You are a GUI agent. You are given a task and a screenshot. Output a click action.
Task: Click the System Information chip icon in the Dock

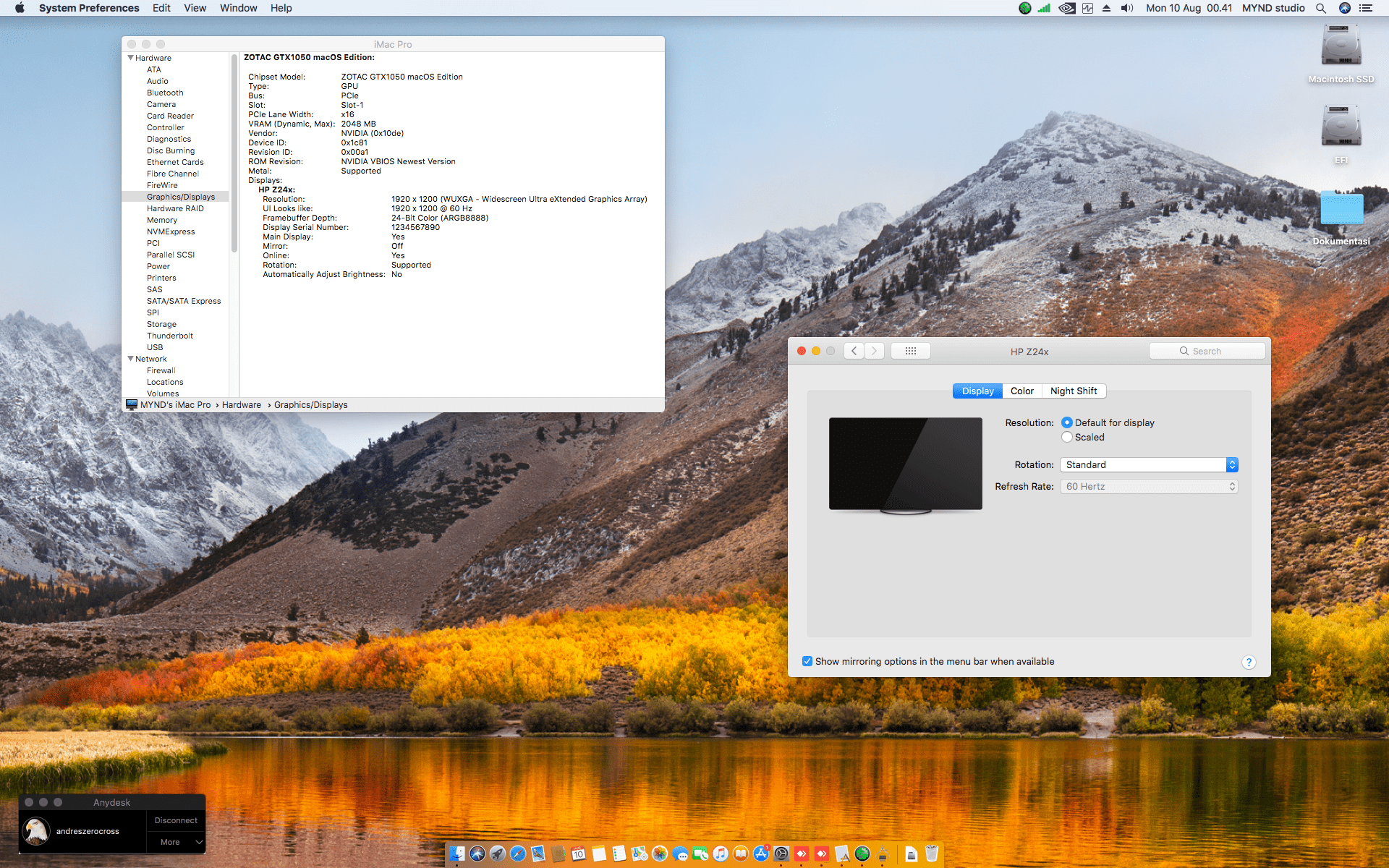pos(883,854)
